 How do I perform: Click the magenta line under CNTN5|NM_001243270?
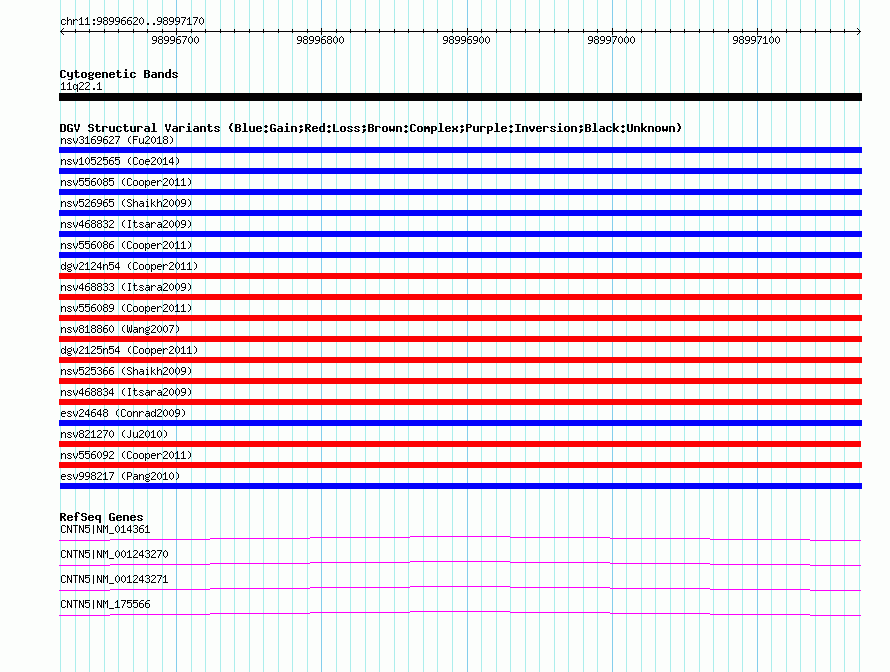tap(460, 563)
